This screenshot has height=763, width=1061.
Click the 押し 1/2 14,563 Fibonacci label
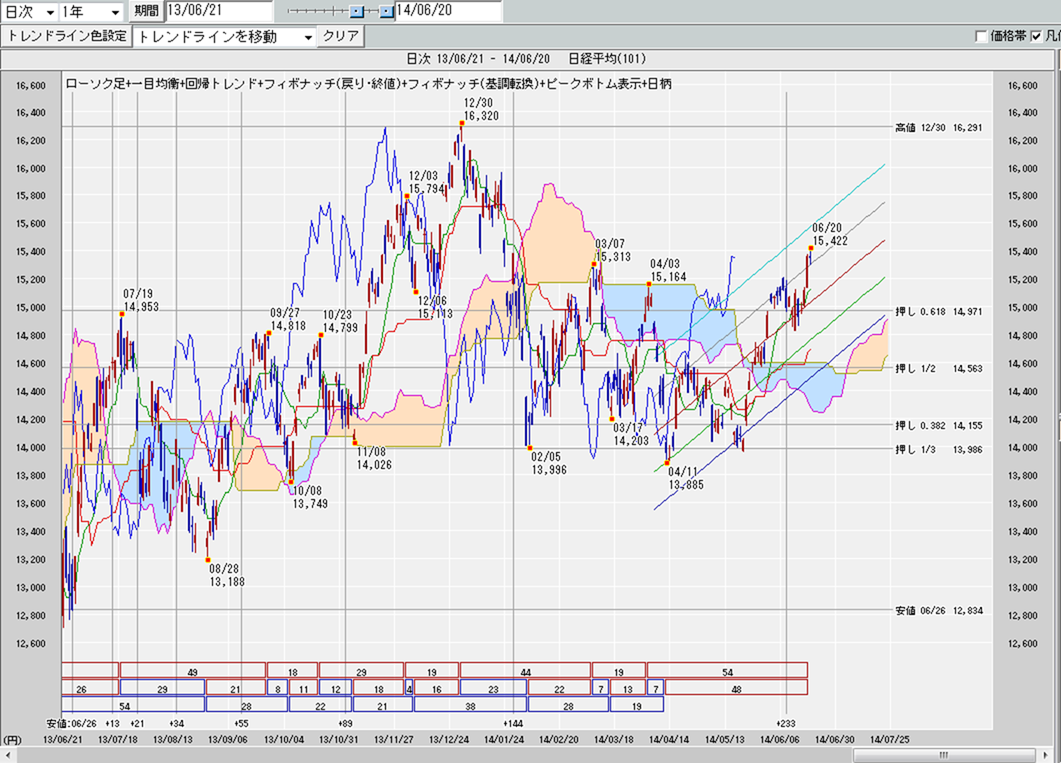tap(939, 369)
